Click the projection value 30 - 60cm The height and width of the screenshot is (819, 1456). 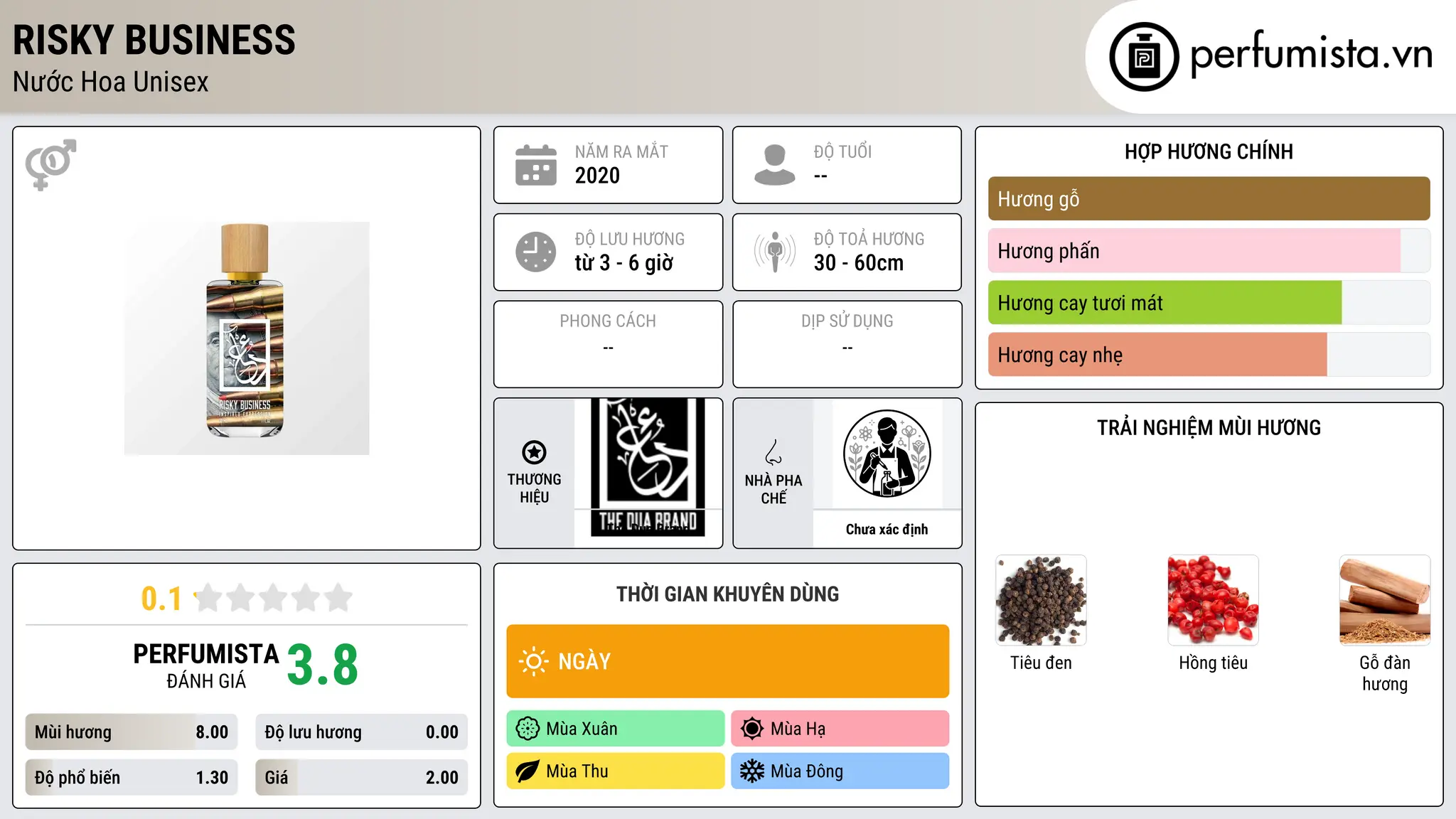pos(859,263)
